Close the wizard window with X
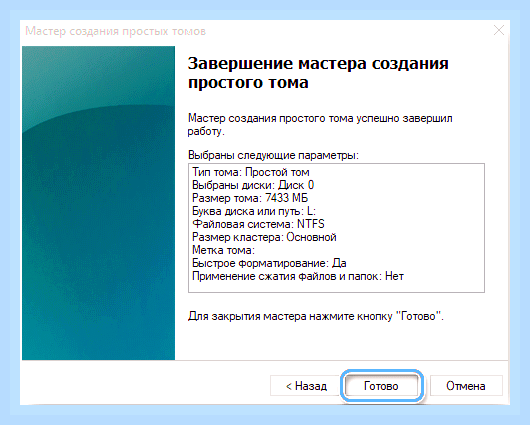The width and height of the screenshot is (530, 425). coord(499,30)
